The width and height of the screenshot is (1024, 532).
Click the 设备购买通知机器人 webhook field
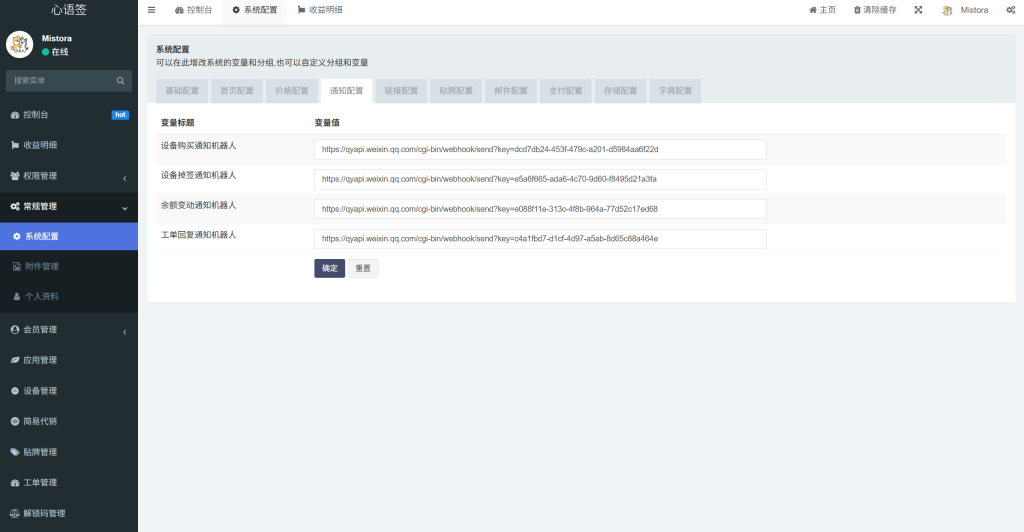pyautogui.click(x=540, y=149)
